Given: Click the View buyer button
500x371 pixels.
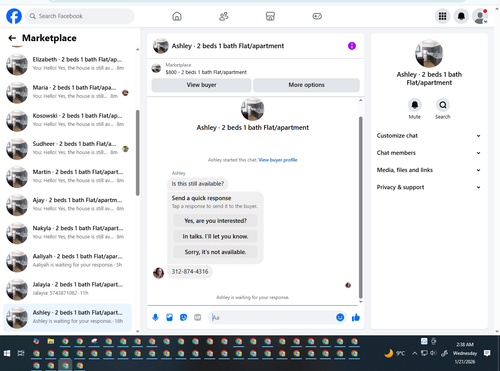Looking at the screenshot, I should click(x=201, y=85).
